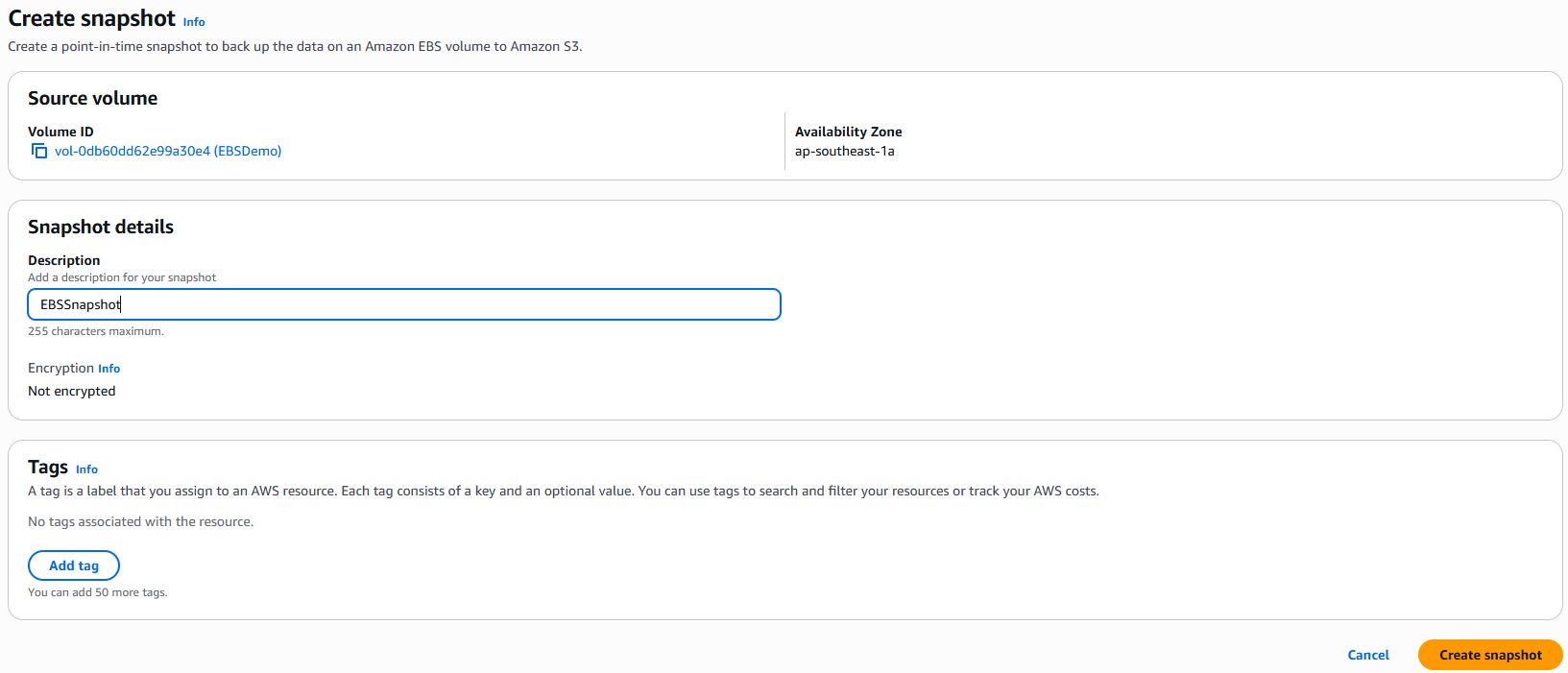Click the orange Create snapshot button
This screenshot has height=673, width=1568.
1489,655
